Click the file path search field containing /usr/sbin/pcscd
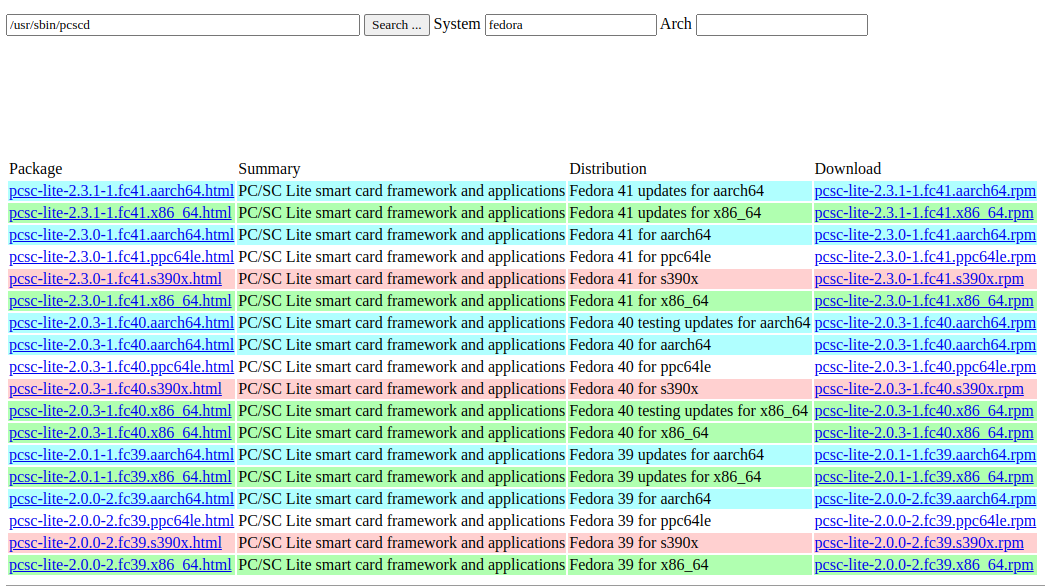The width and height of the screenshot is (1045, 586). point(183,25)
